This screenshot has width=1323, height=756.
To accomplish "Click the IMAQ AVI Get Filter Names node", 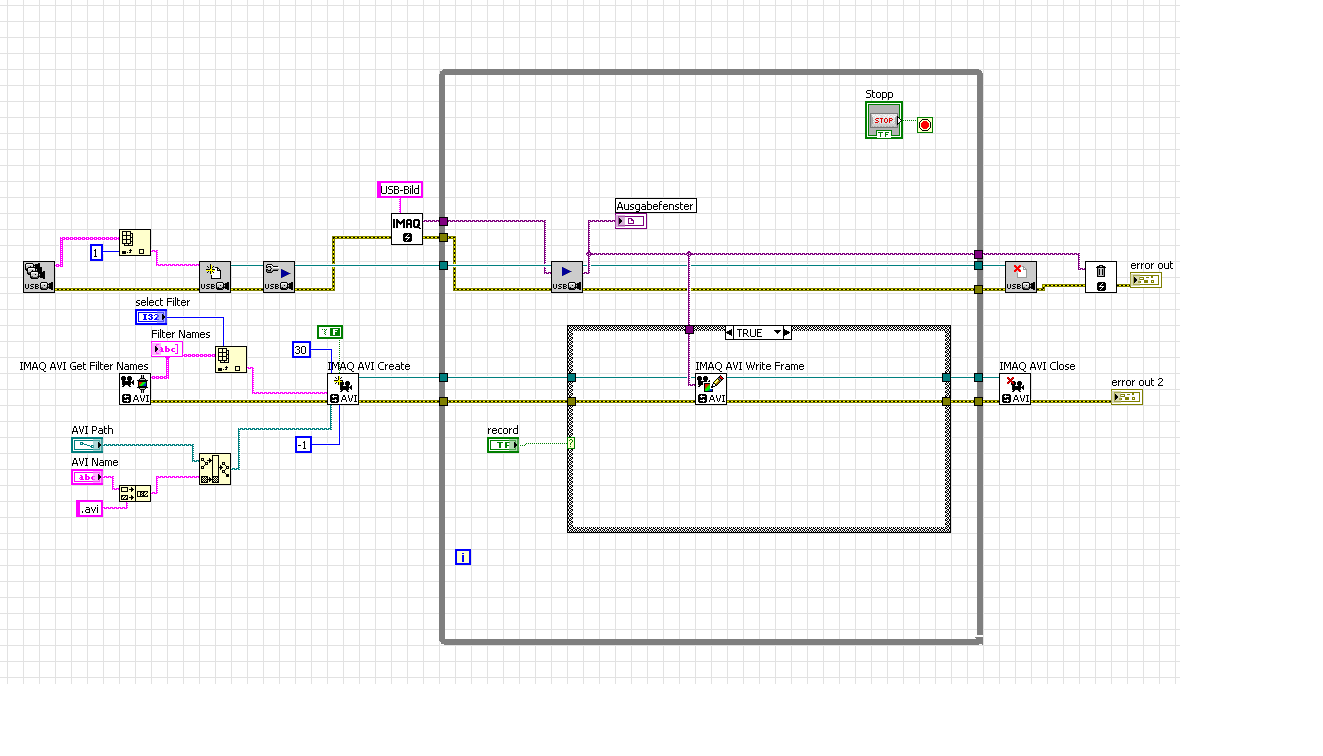I will tap(135, 389).
